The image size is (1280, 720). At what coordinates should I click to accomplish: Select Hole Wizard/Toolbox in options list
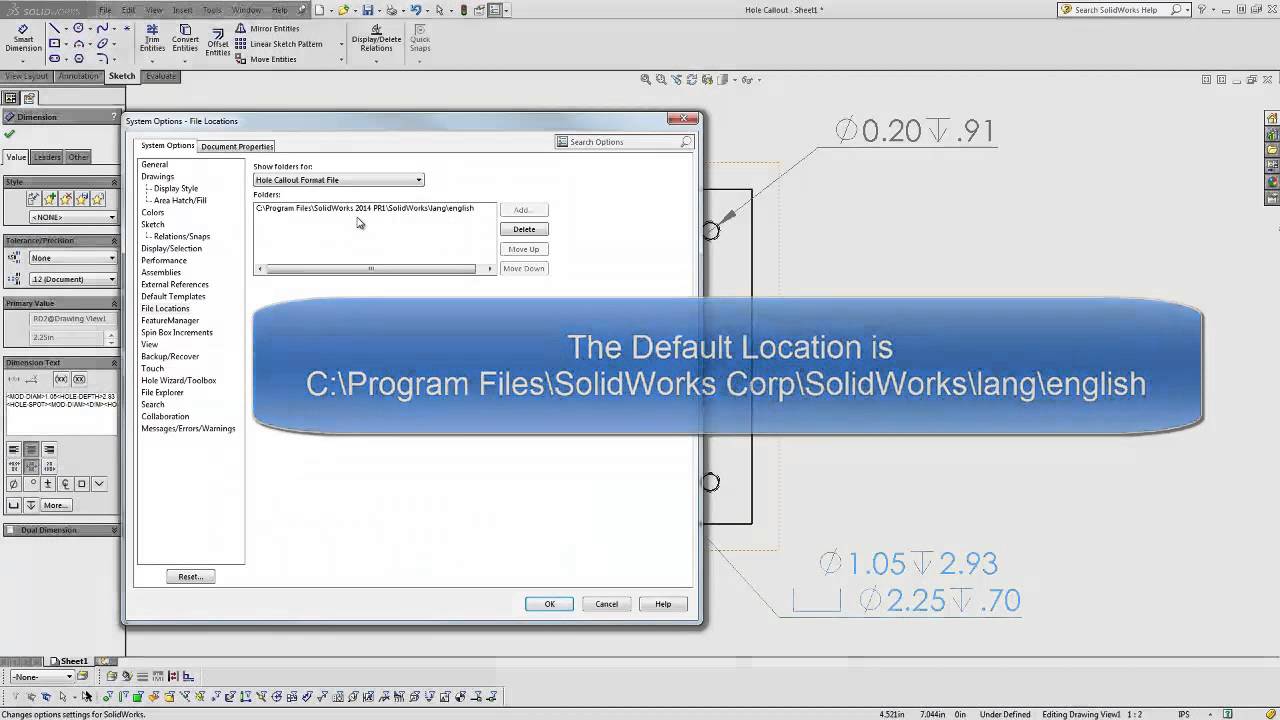pos(178,380)
